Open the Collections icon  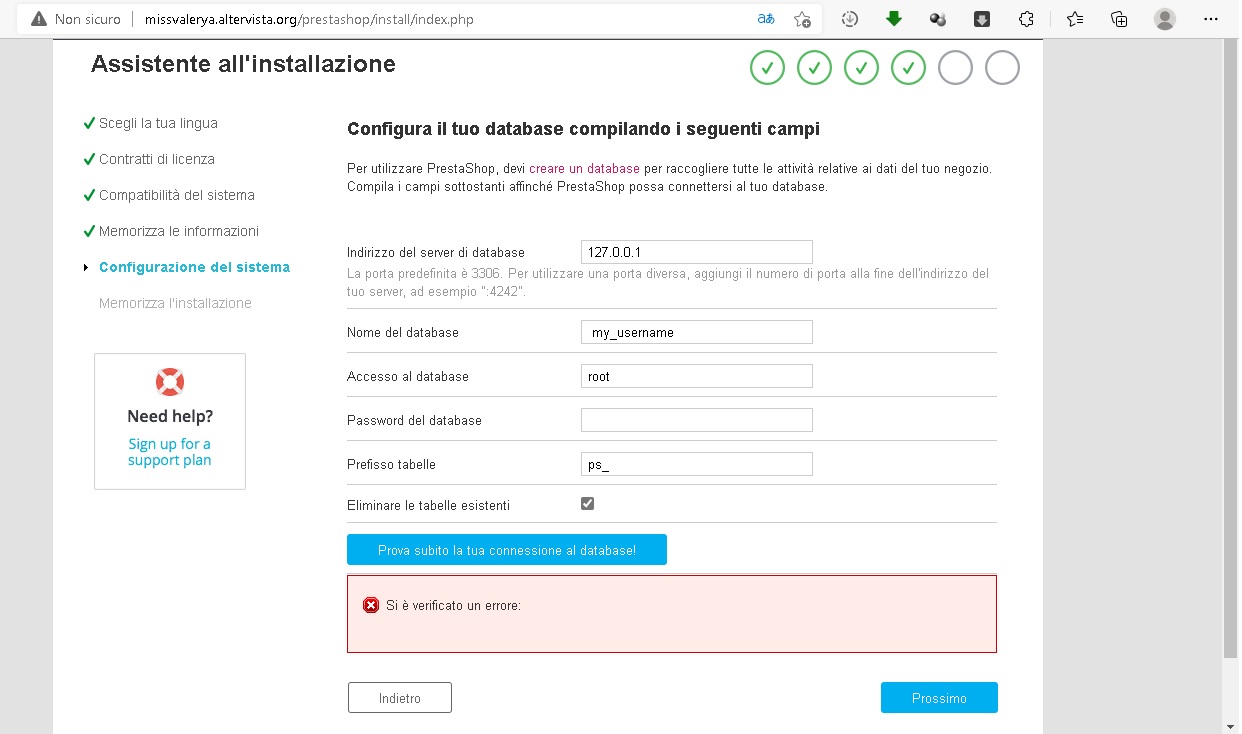pos(1120,19)
